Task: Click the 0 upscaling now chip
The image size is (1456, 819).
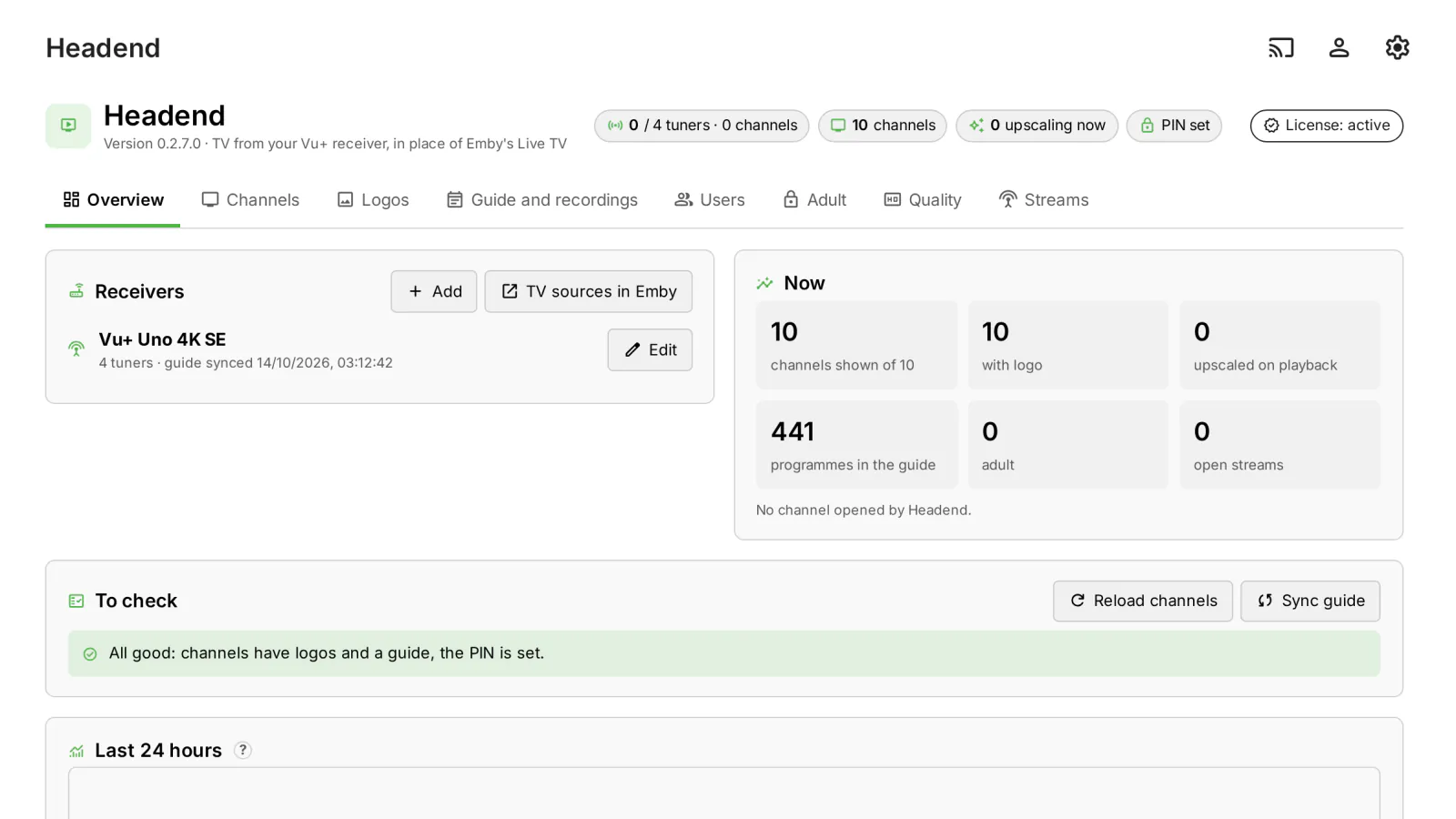Action: [1036, 126]
